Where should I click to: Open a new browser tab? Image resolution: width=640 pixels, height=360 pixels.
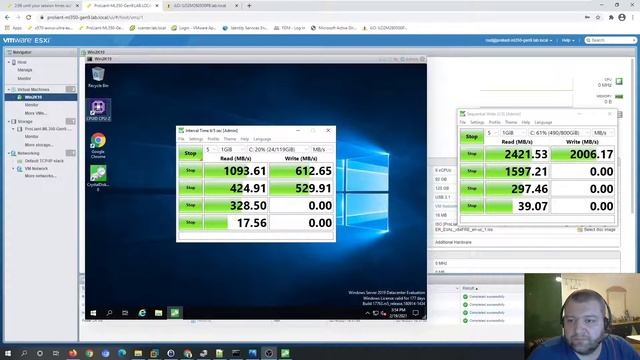click(x=249, y=6)
